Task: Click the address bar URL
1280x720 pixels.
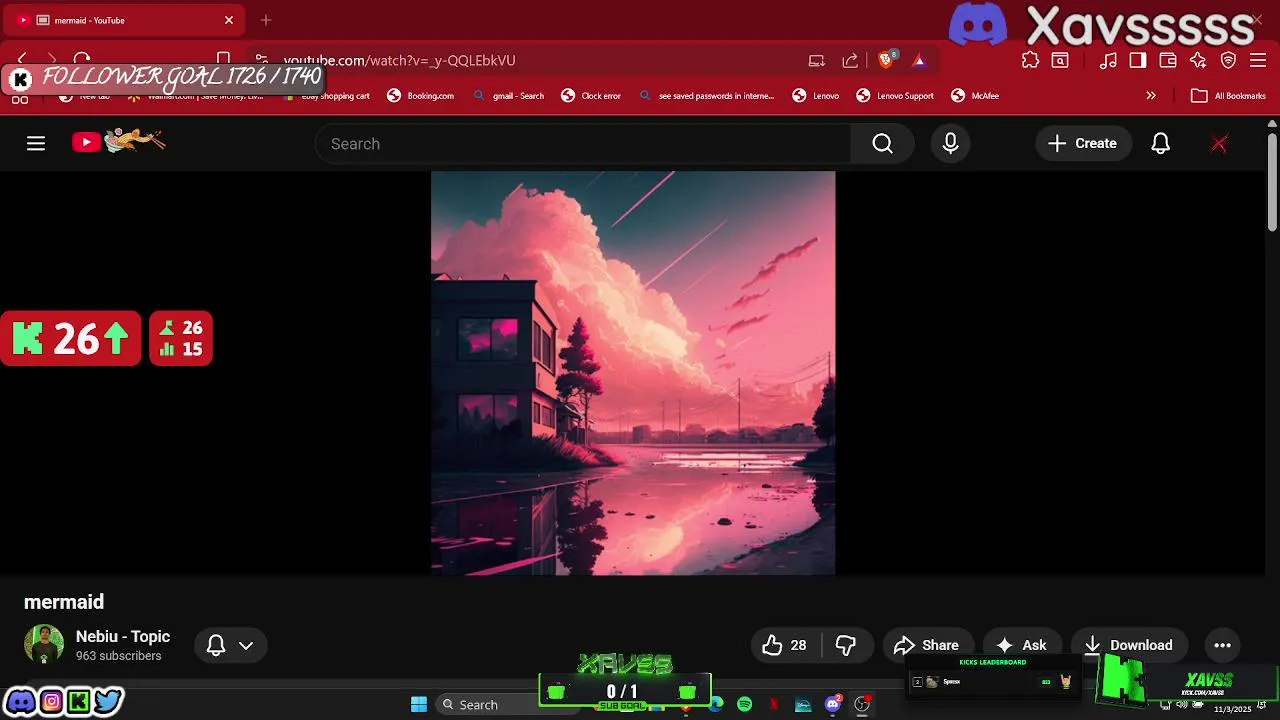Action: click(x=400, y=60)
